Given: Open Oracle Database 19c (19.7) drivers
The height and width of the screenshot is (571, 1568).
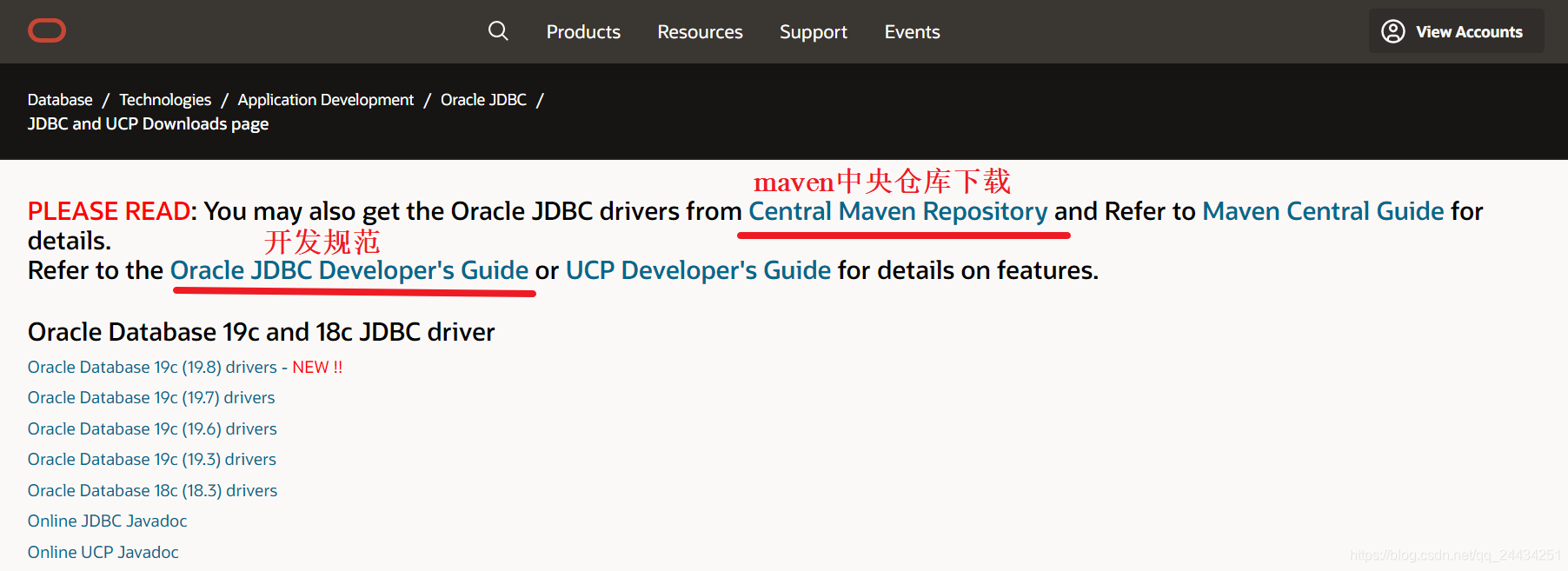Looking at the screenshot, I should (x=151, y=398).
